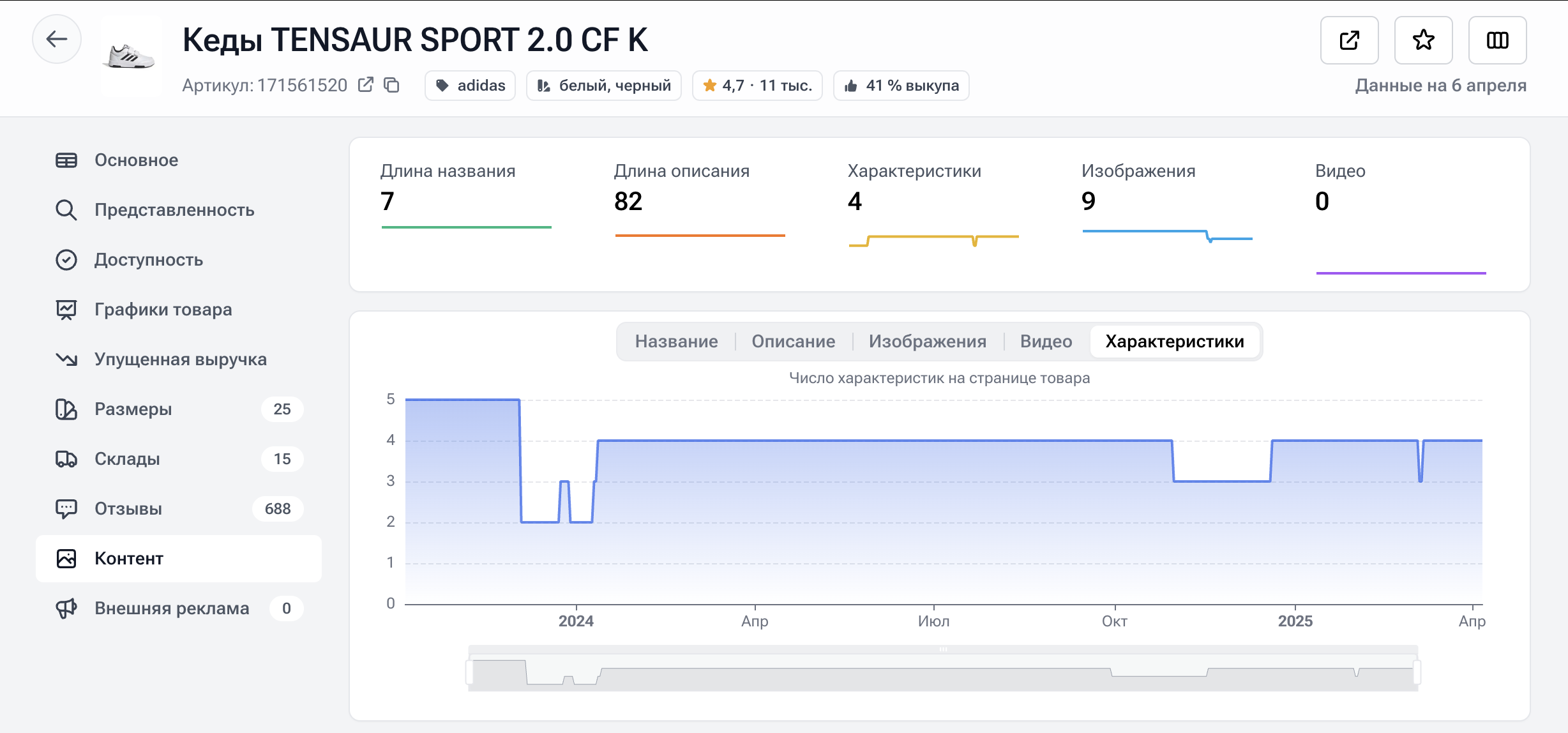Click the back arrow button

pyautogui.click(x=57, y=40)
